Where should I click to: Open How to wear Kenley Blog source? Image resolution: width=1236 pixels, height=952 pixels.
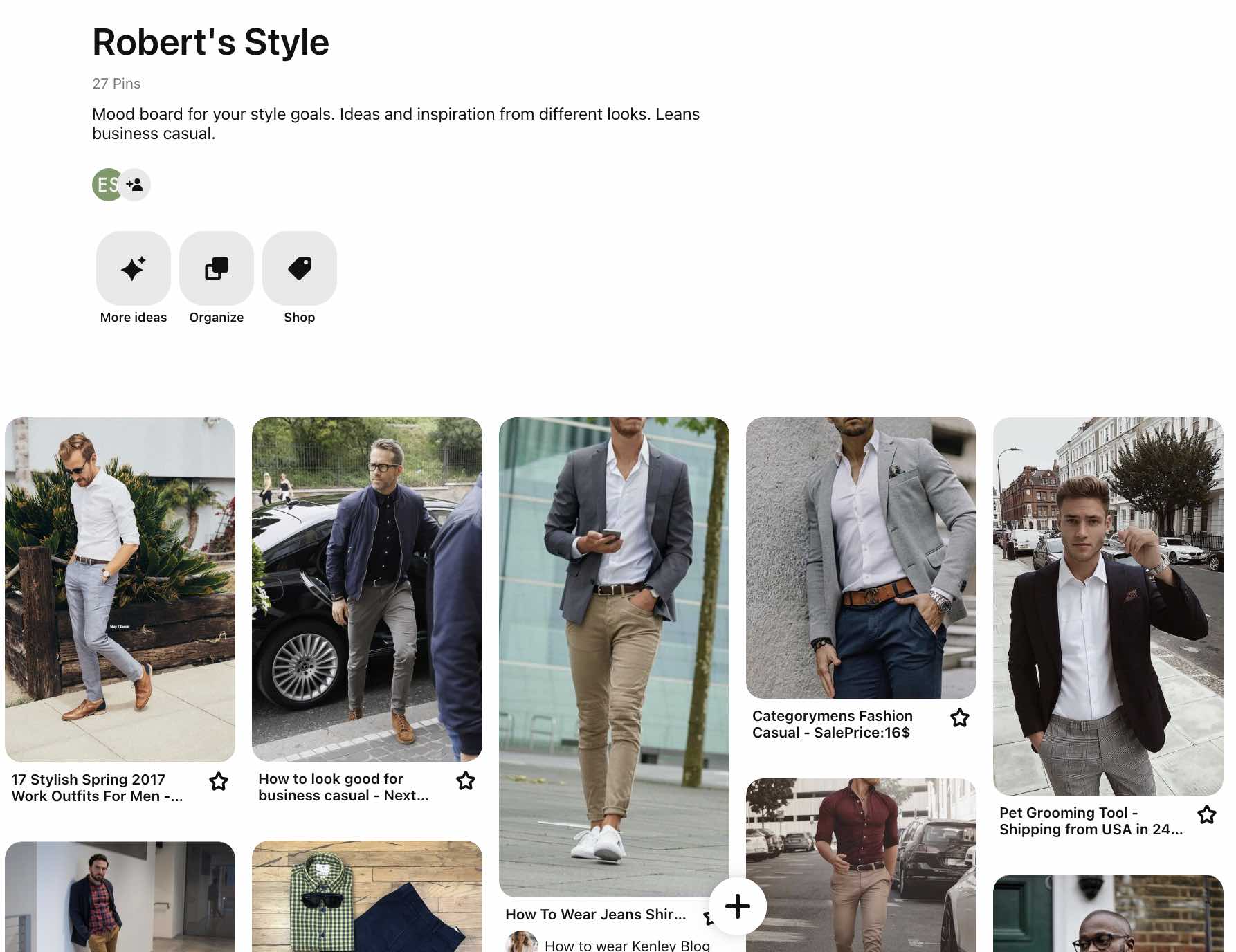pyautogui.click(x=627, y=945)
